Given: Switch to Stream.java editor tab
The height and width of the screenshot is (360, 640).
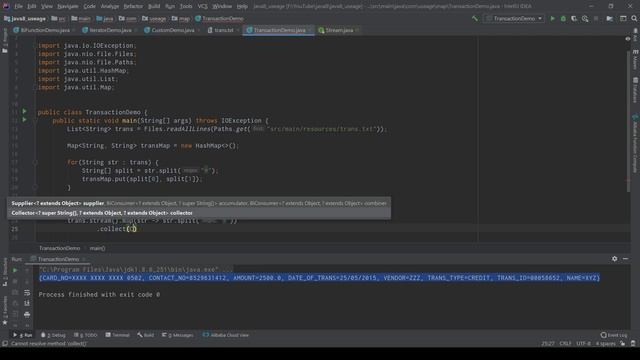Looking at the screenshot, I should 339,30.
